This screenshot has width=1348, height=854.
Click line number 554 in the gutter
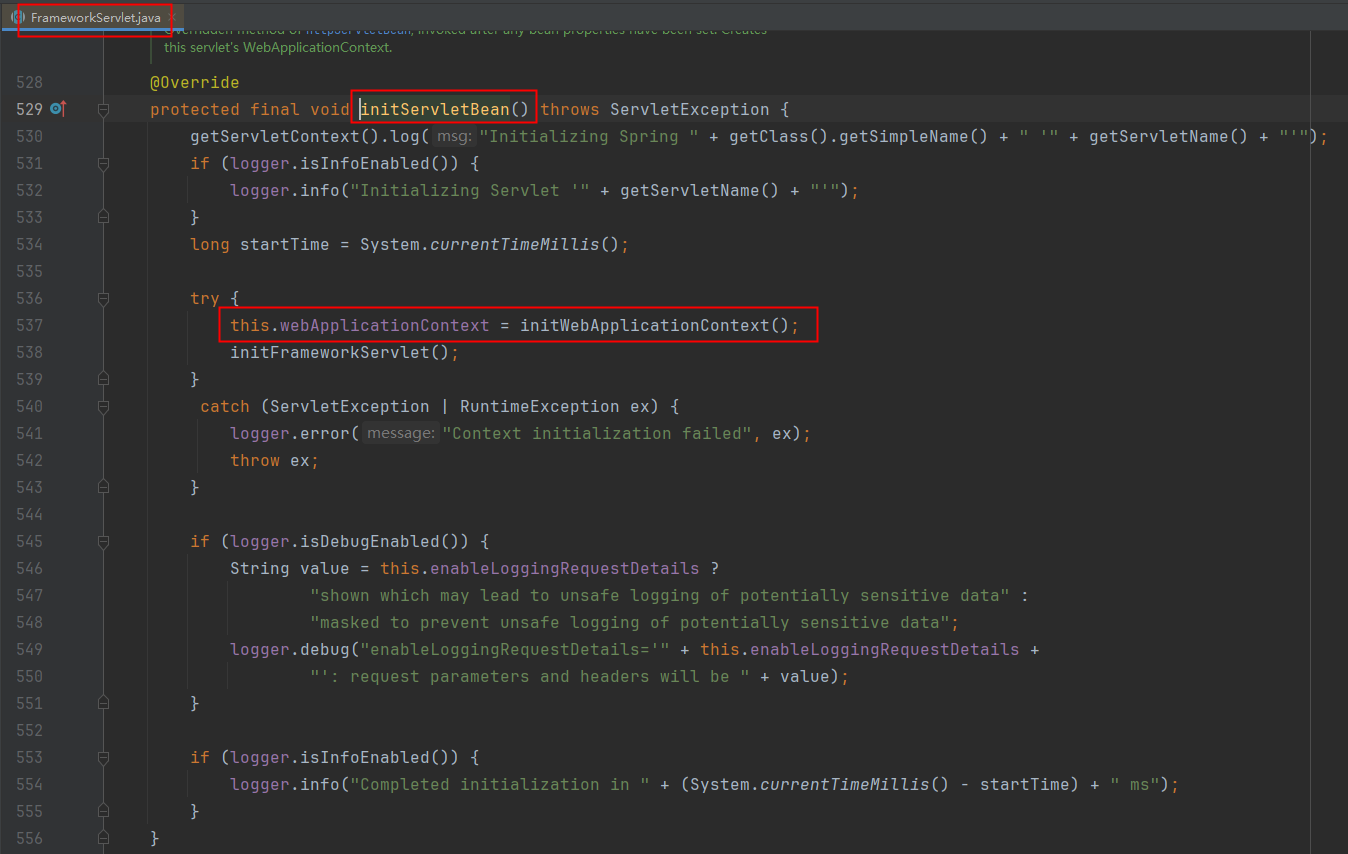(x=29, y=784)
